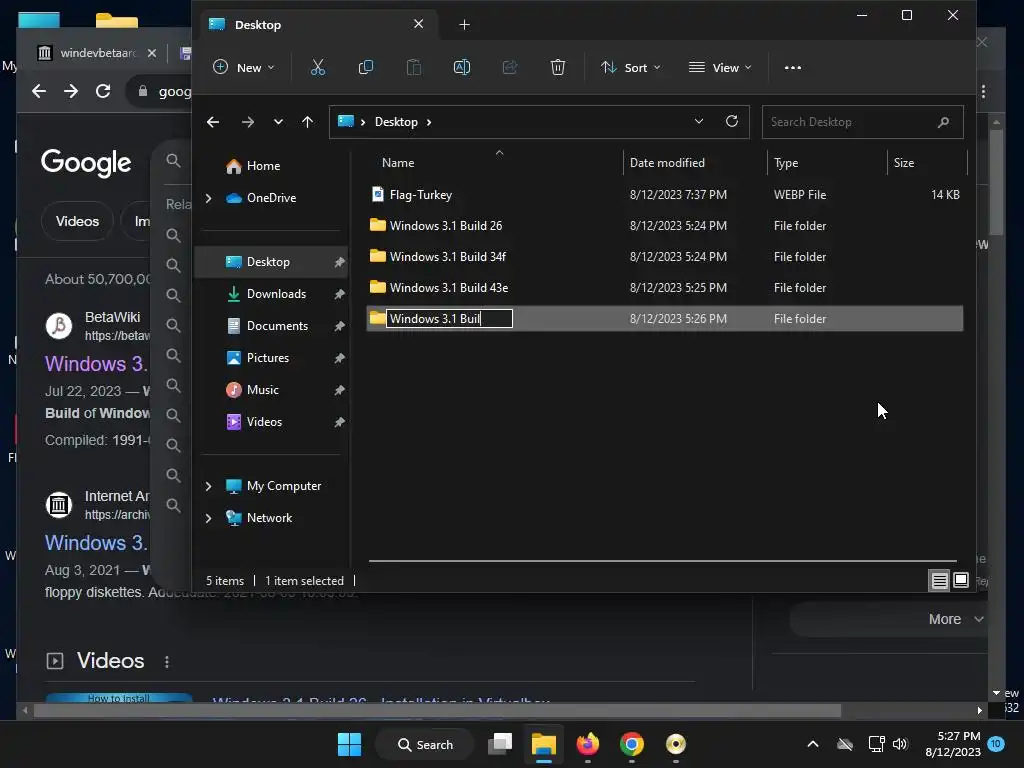1024x768 pixels.
Task: Select folder Windows 3.1 Build 26
Action: click(x=664, y=226)
